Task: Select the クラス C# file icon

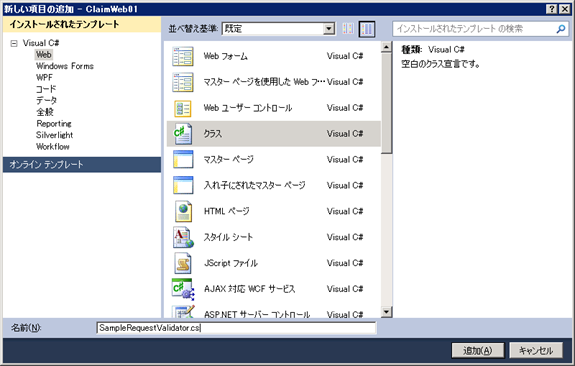Action: point(183,134)
